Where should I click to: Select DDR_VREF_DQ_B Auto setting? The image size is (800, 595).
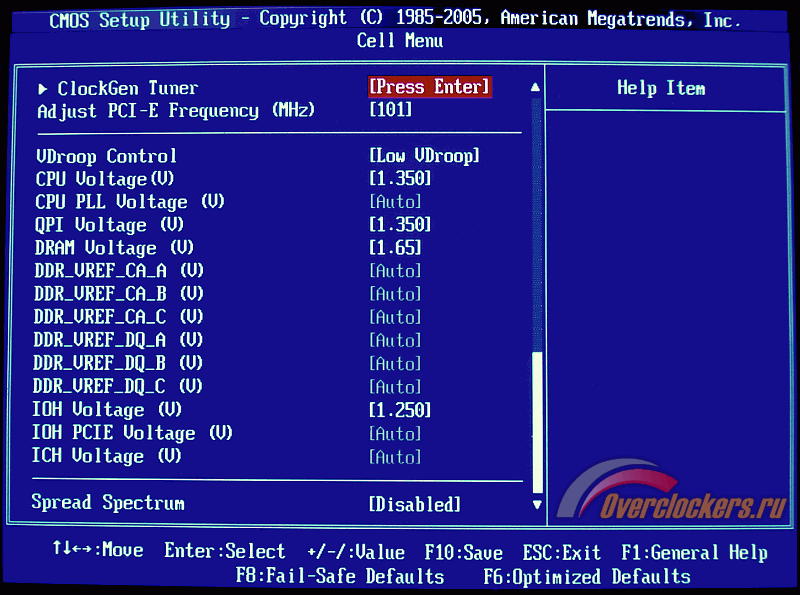tap(395, 364)
